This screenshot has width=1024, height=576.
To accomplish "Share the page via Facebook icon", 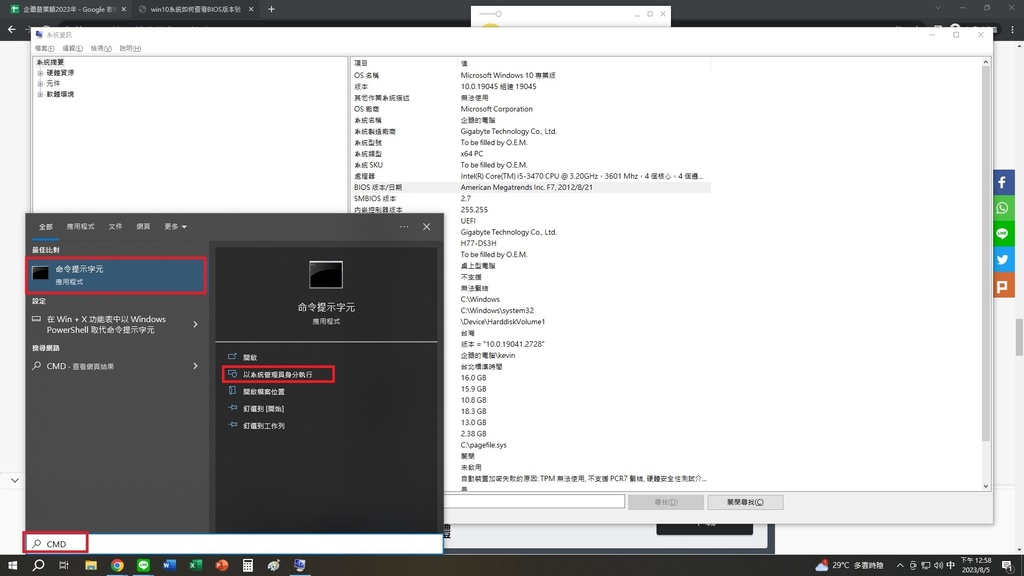I will click(1002, 182).
